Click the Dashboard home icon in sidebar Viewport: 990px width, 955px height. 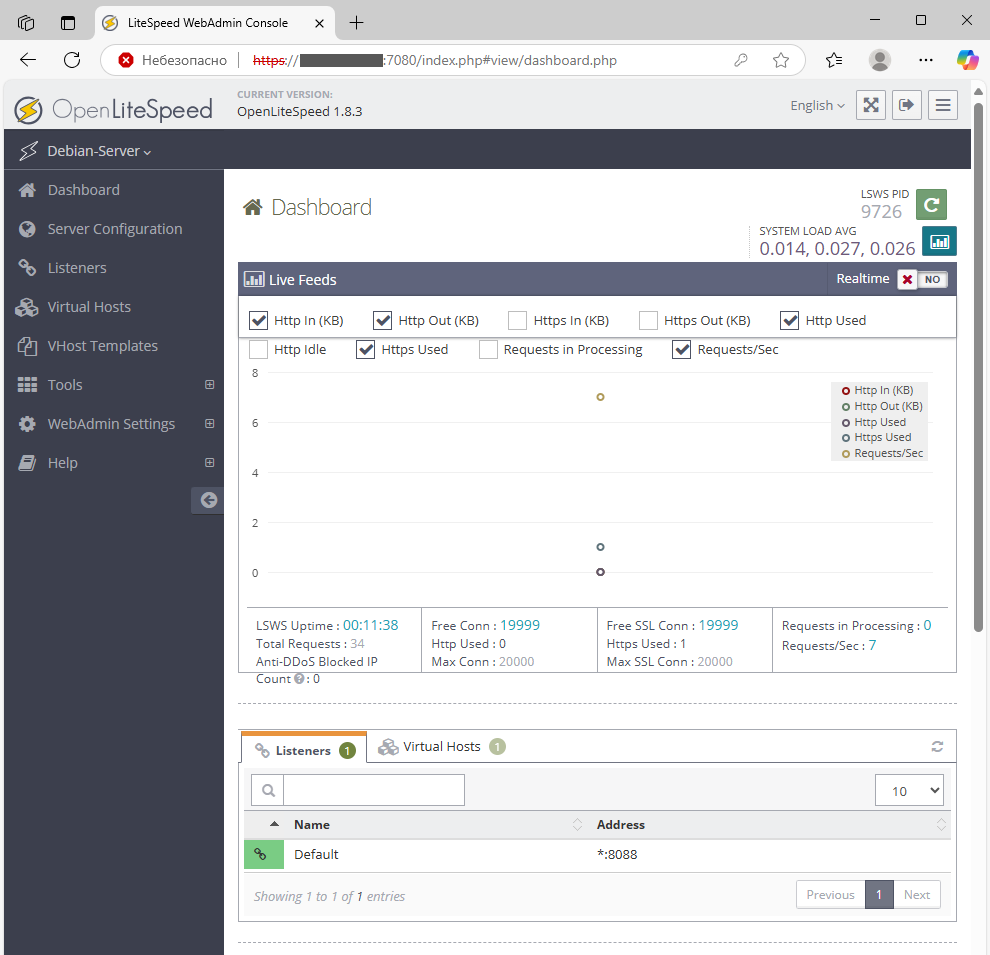(x=27, y=190)
